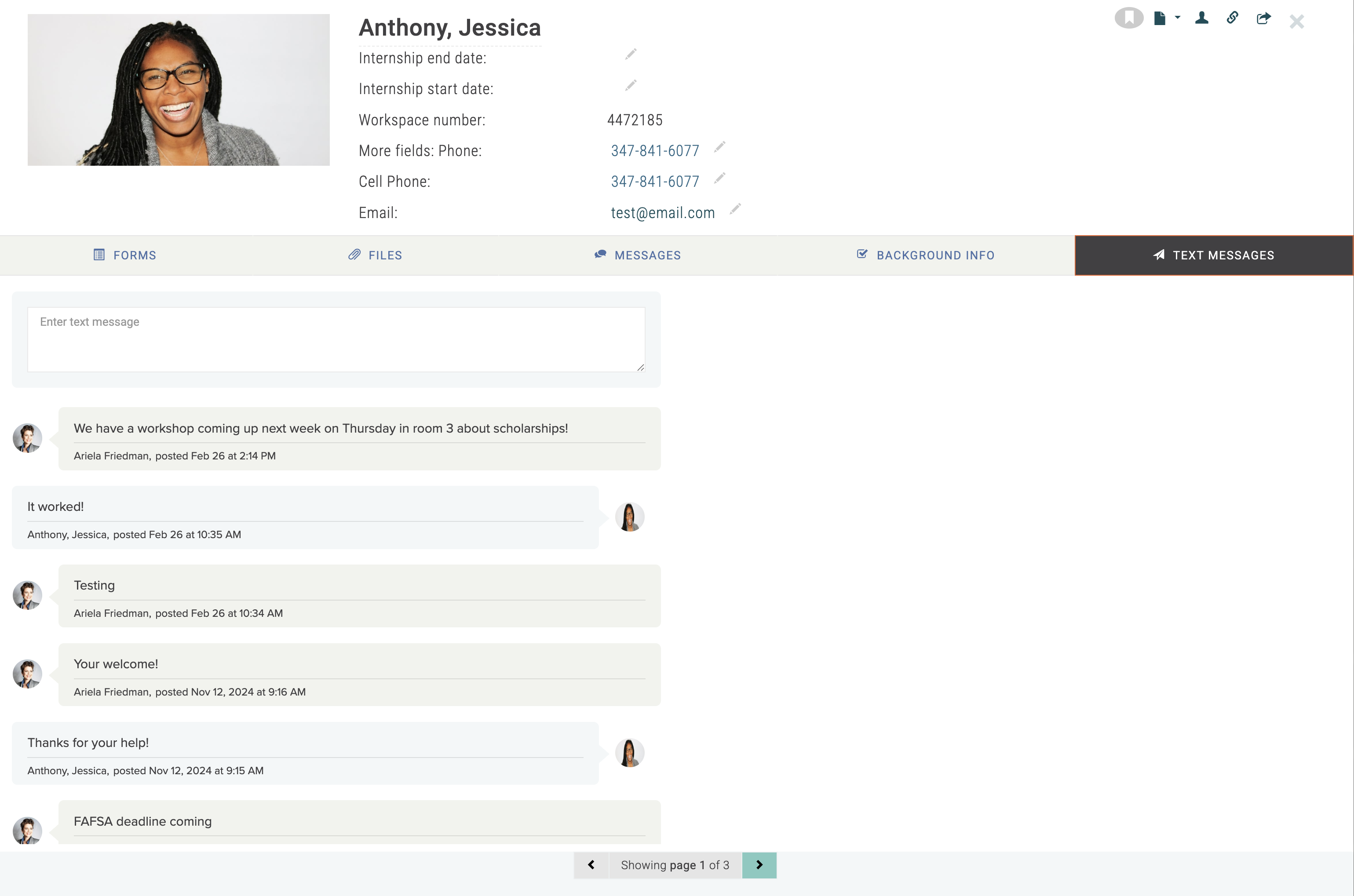The image size is (1354, 896).
Task: Edit Email pencil icon
Action: (735, 209)
